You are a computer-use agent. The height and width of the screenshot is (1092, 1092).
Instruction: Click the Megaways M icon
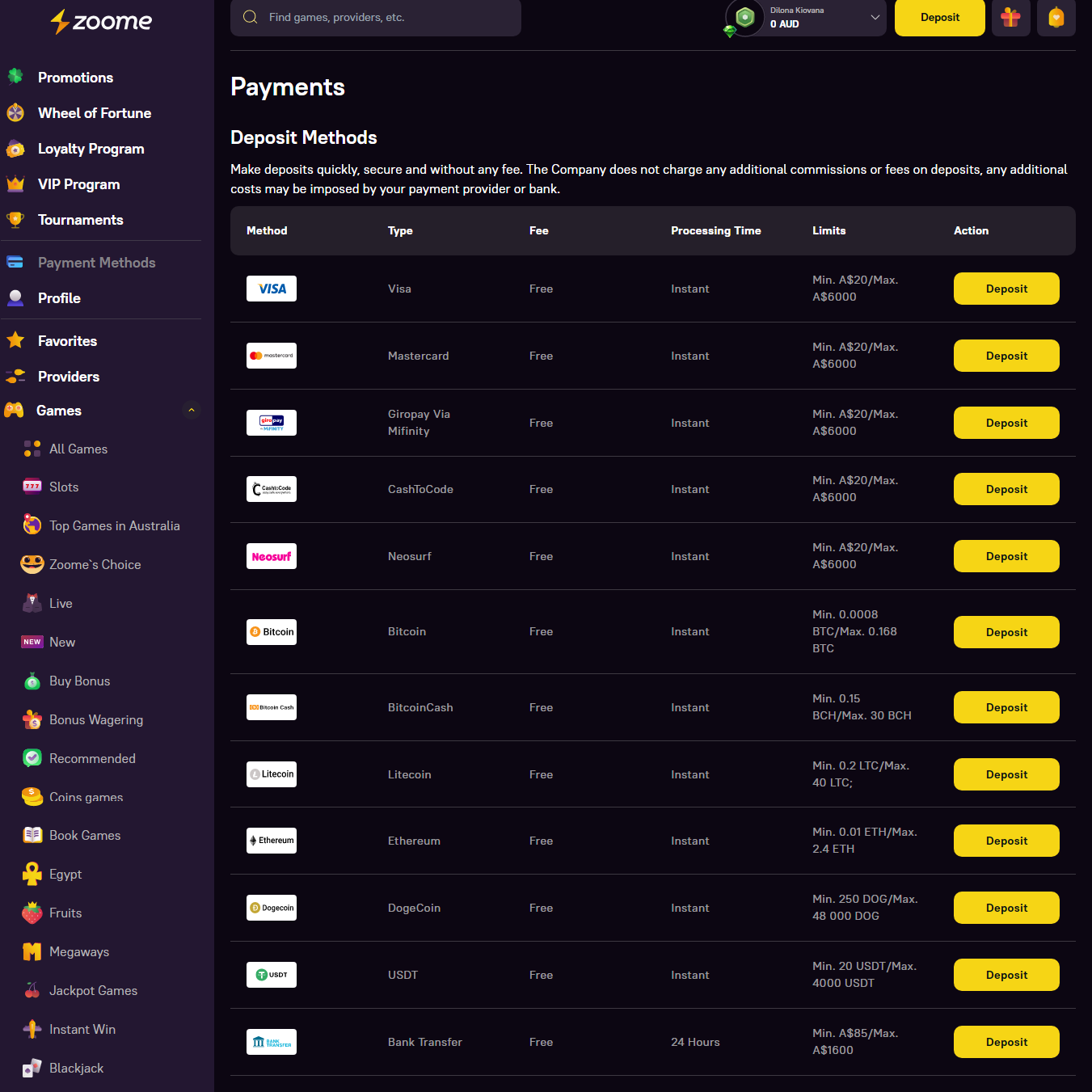pyautogui.click(x=32, y=951)
